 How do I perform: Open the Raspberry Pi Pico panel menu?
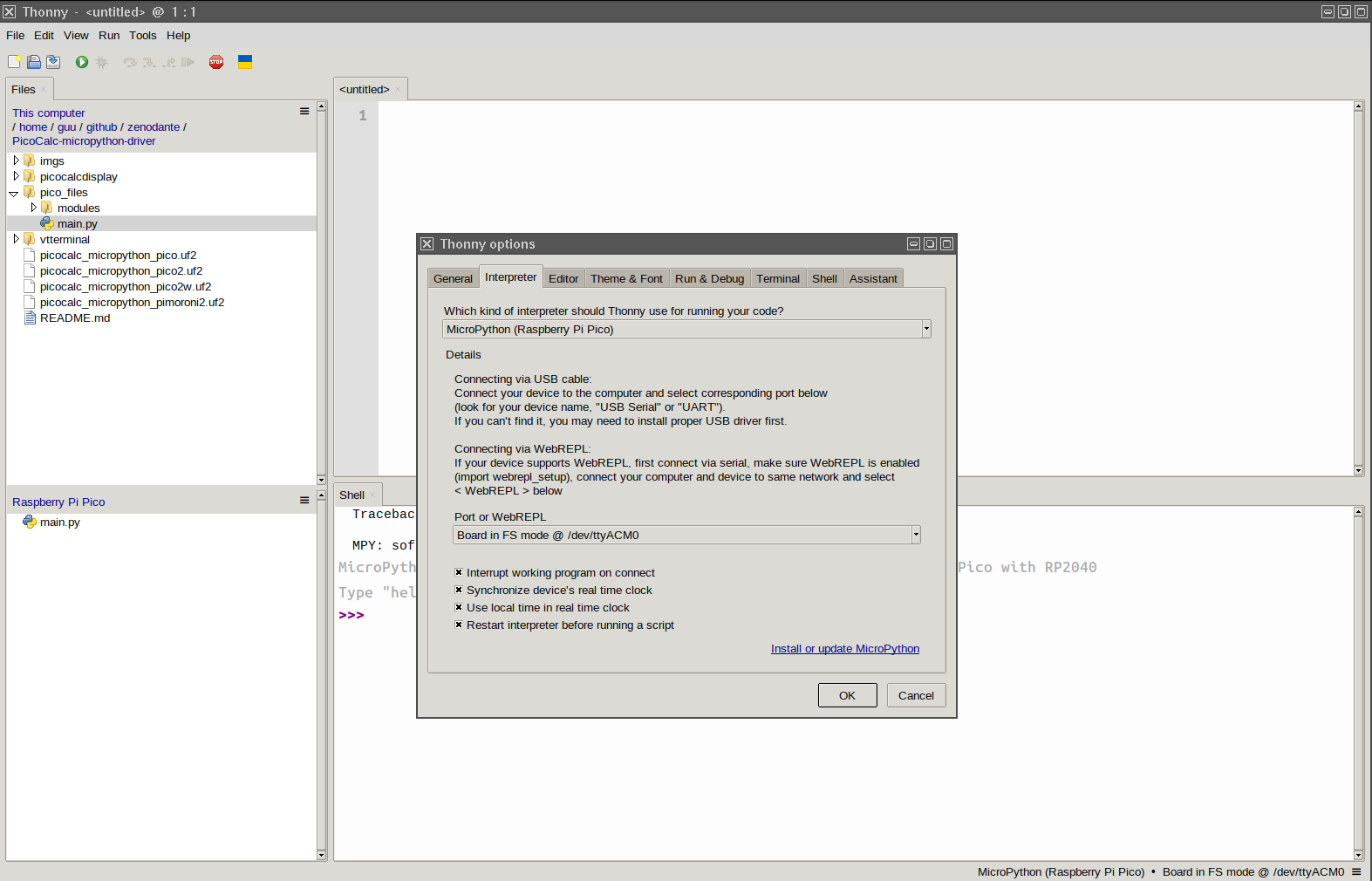tap(304, 501)
